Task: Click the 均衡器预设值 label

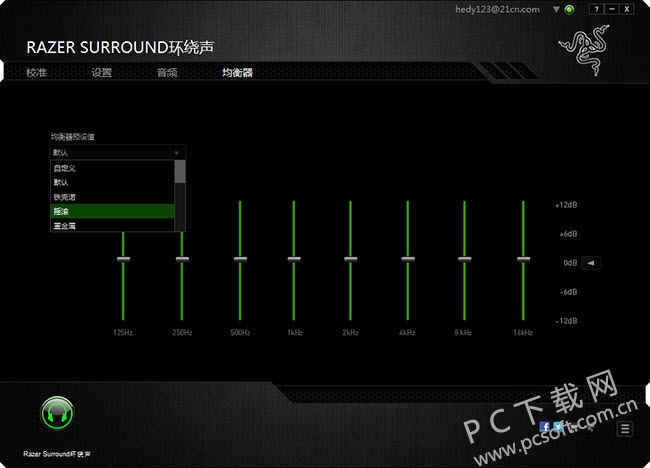Action: (x=73, y=137)
